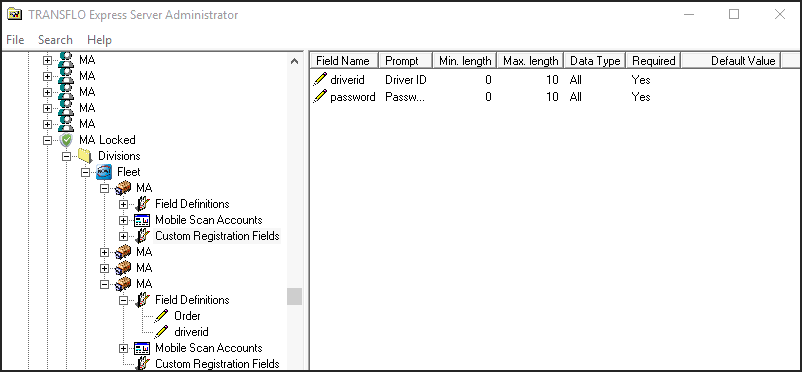Click the icon of the highlighted Custom Registration Fields

(143, 236)
